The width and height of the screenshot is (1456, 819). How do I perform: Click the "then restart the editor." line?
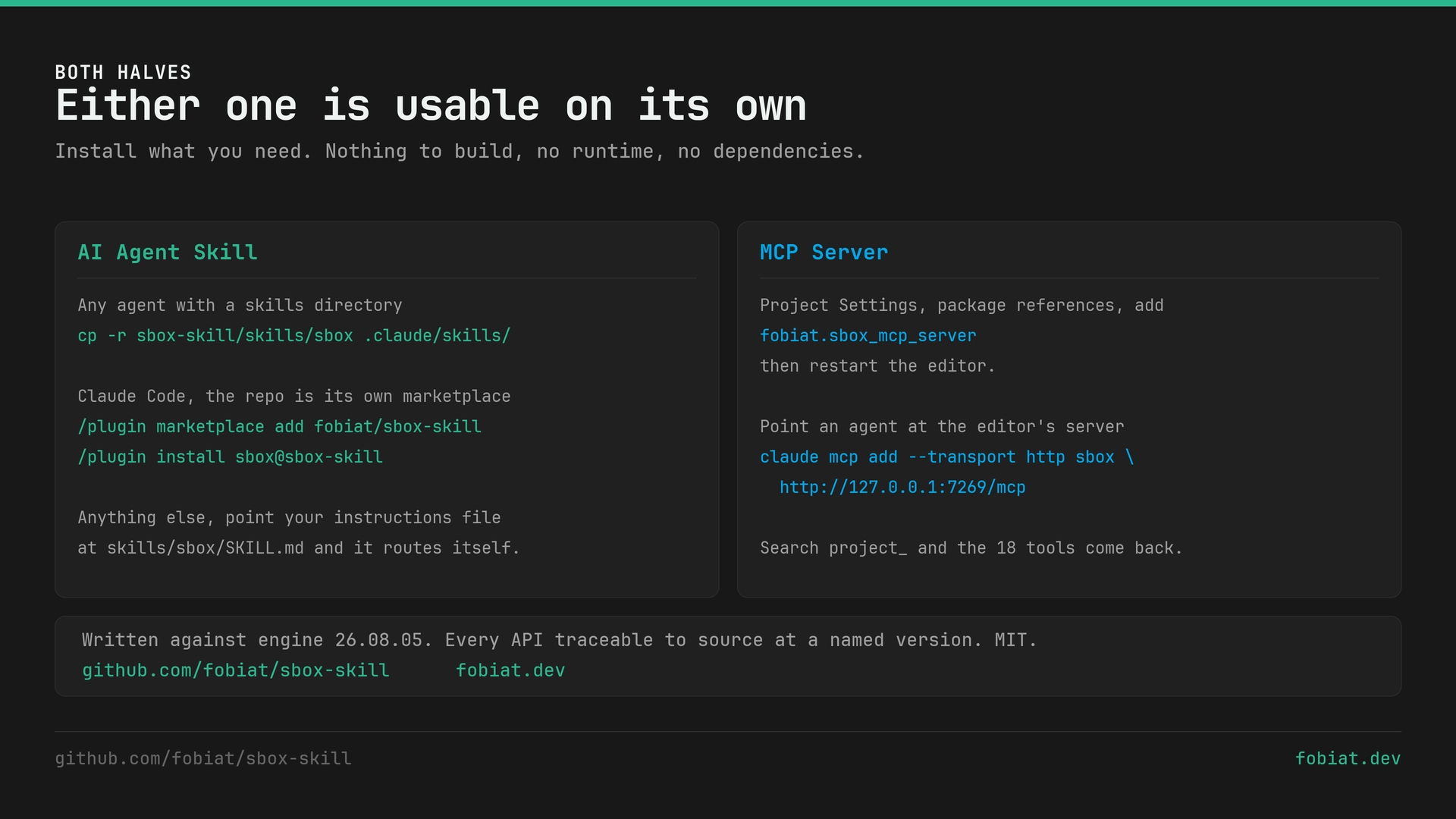tap(878, 366)
